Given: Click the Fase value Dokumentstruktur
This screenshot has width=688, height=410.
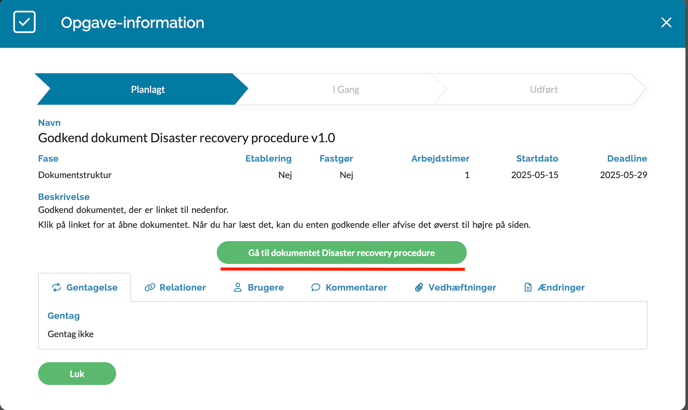Looking at the screenshot, I should click(75, 175).
